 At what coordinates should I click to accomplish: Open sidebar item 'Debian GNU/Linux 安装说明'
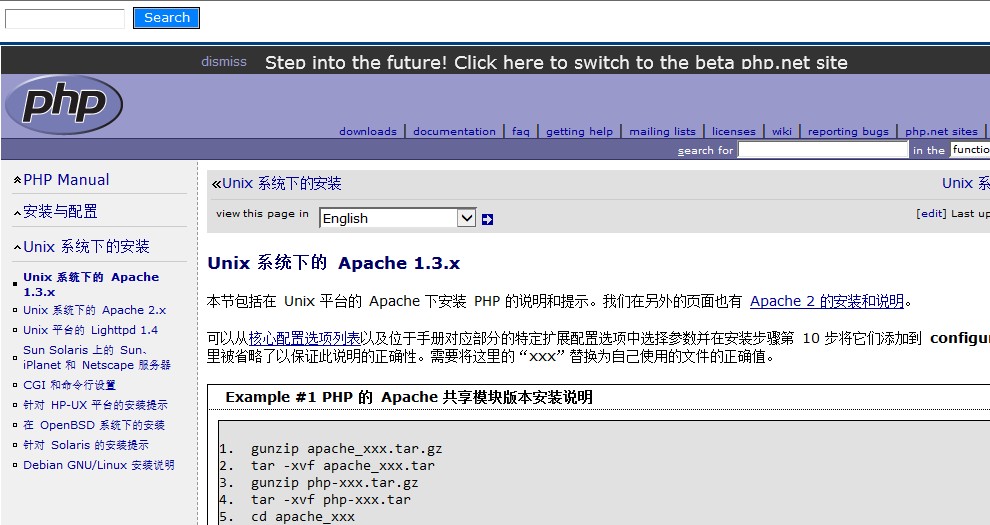click(98, 465)
